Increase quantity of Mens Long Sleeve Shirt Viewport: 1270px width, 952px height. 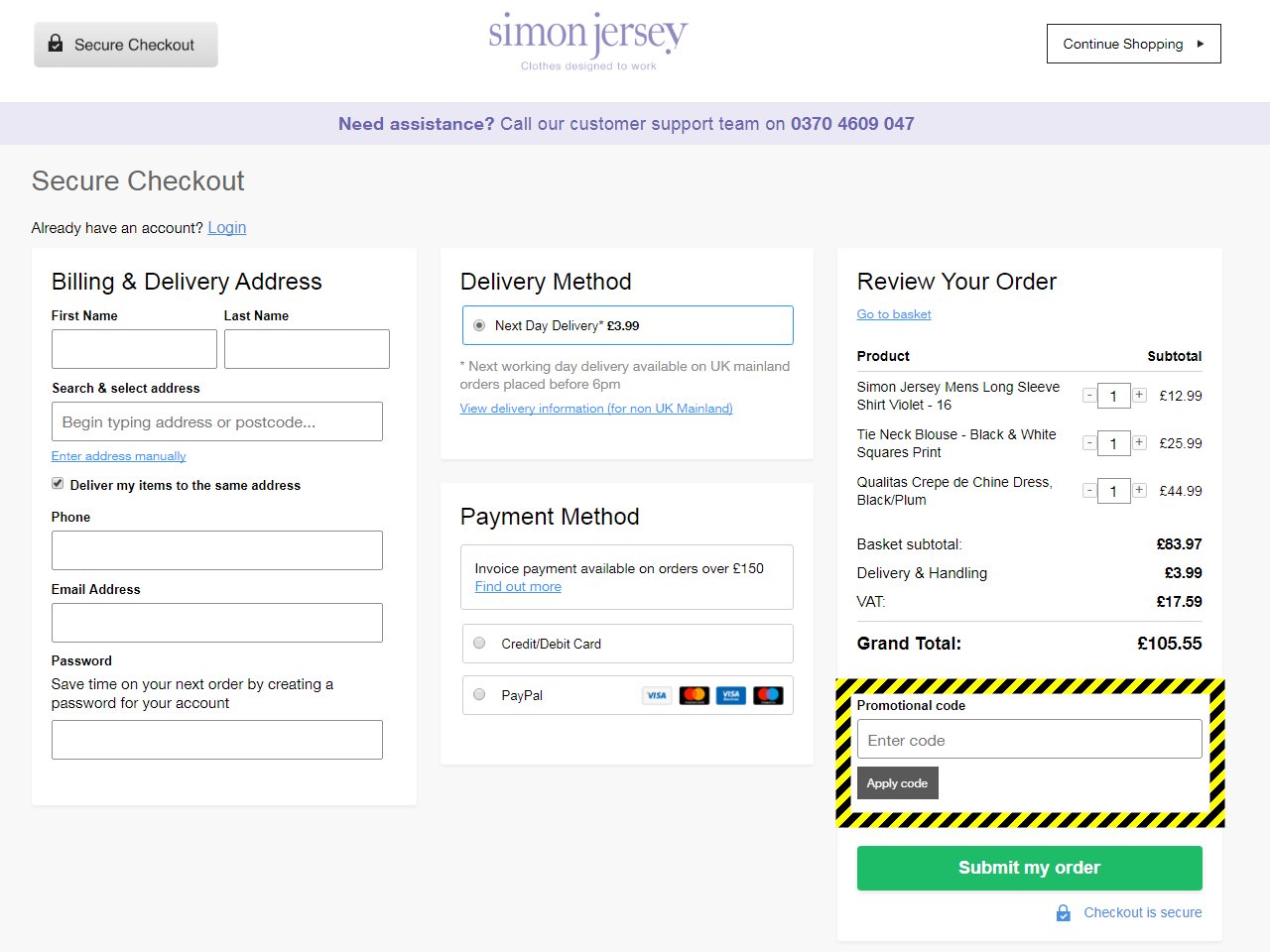[1139, 395]
